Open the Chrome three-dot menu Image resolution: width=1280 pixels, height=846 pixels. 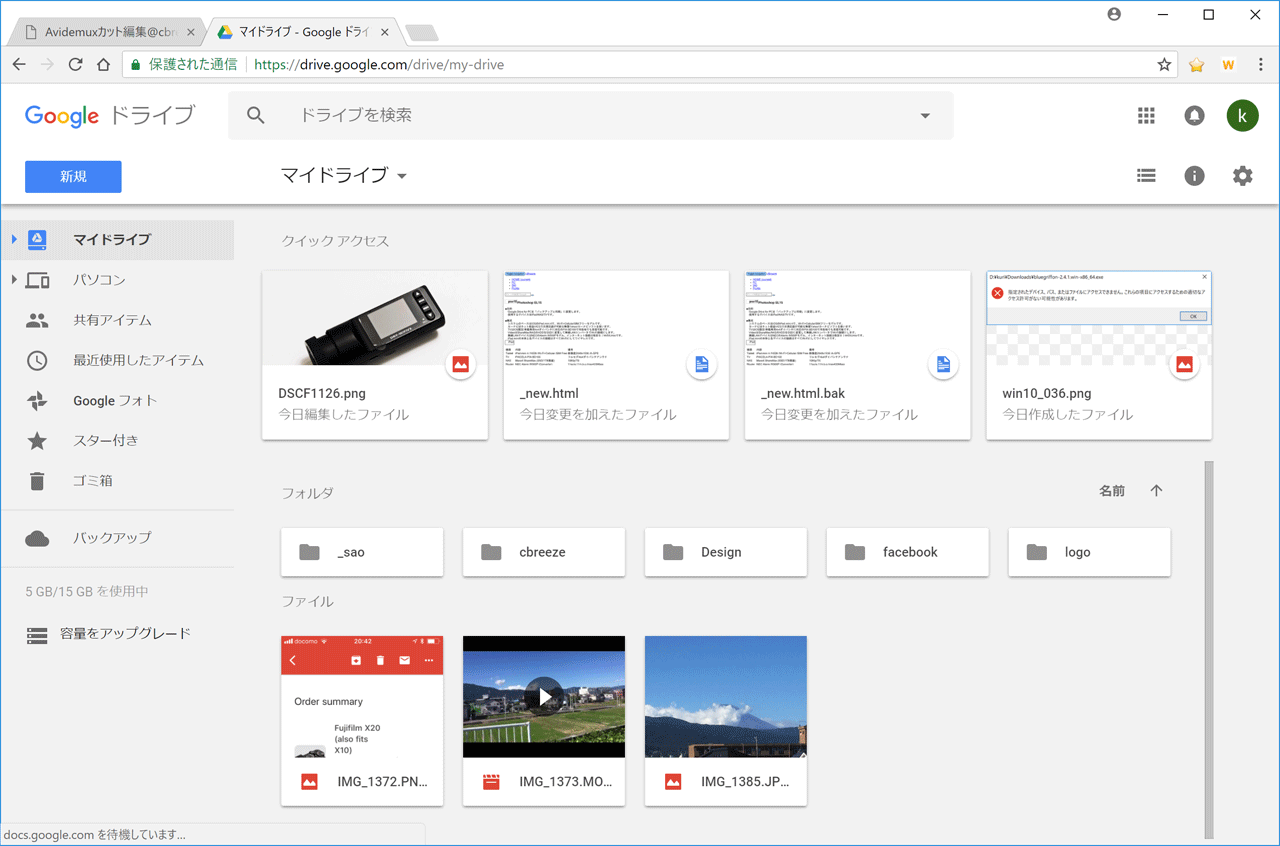pos(1260,65)
